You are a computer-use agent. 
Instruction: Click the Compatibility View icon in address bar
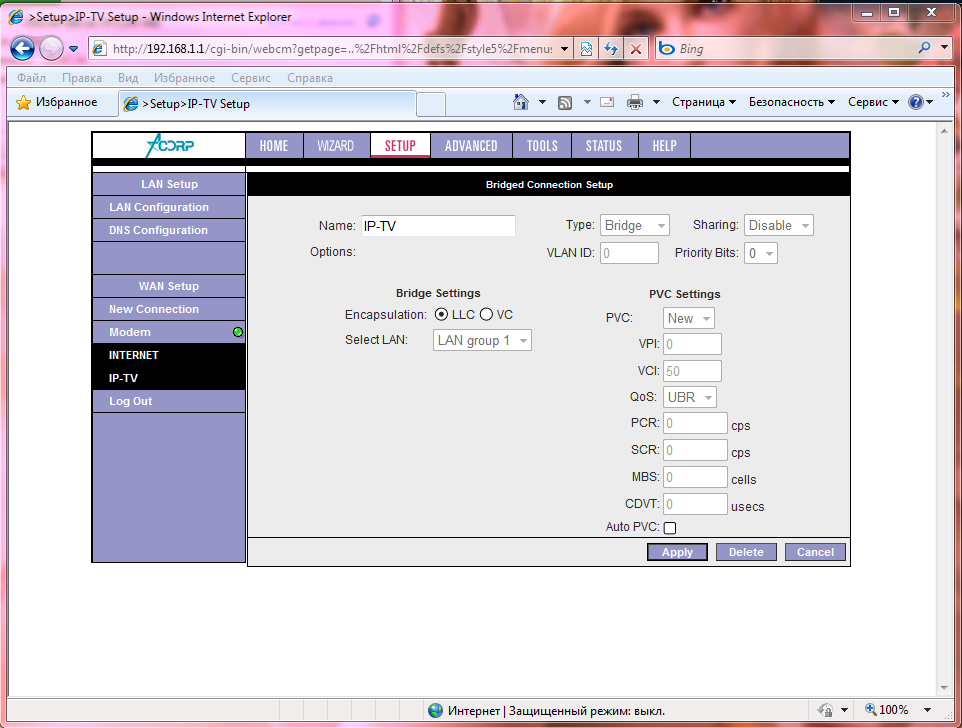click(587, 49)
